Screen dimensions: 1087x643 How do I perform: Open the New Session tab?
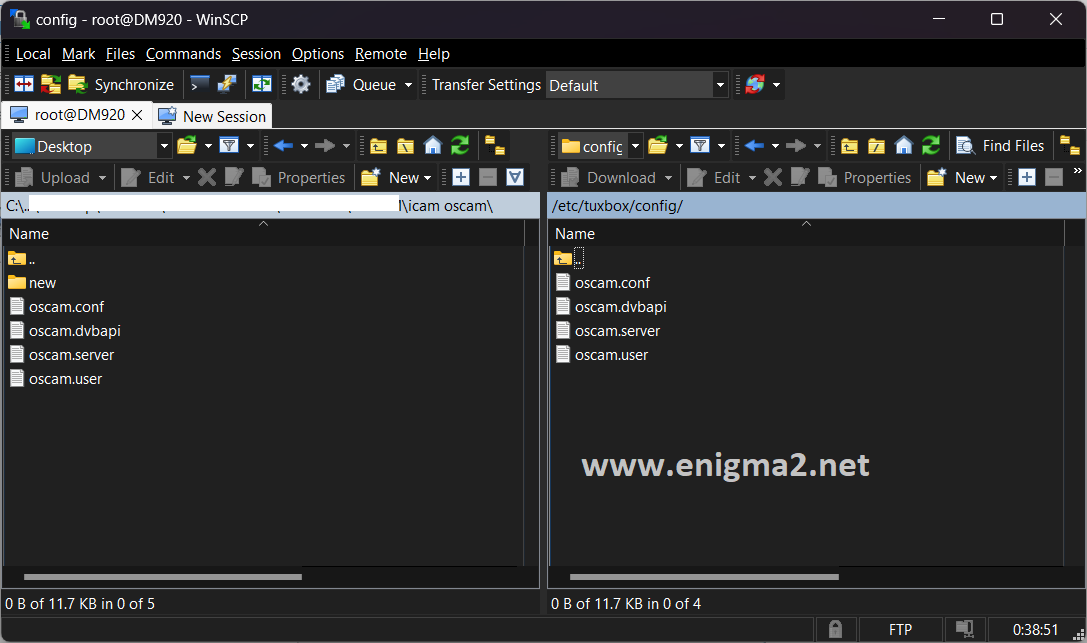pyautogui.click(x=213, y=116)
